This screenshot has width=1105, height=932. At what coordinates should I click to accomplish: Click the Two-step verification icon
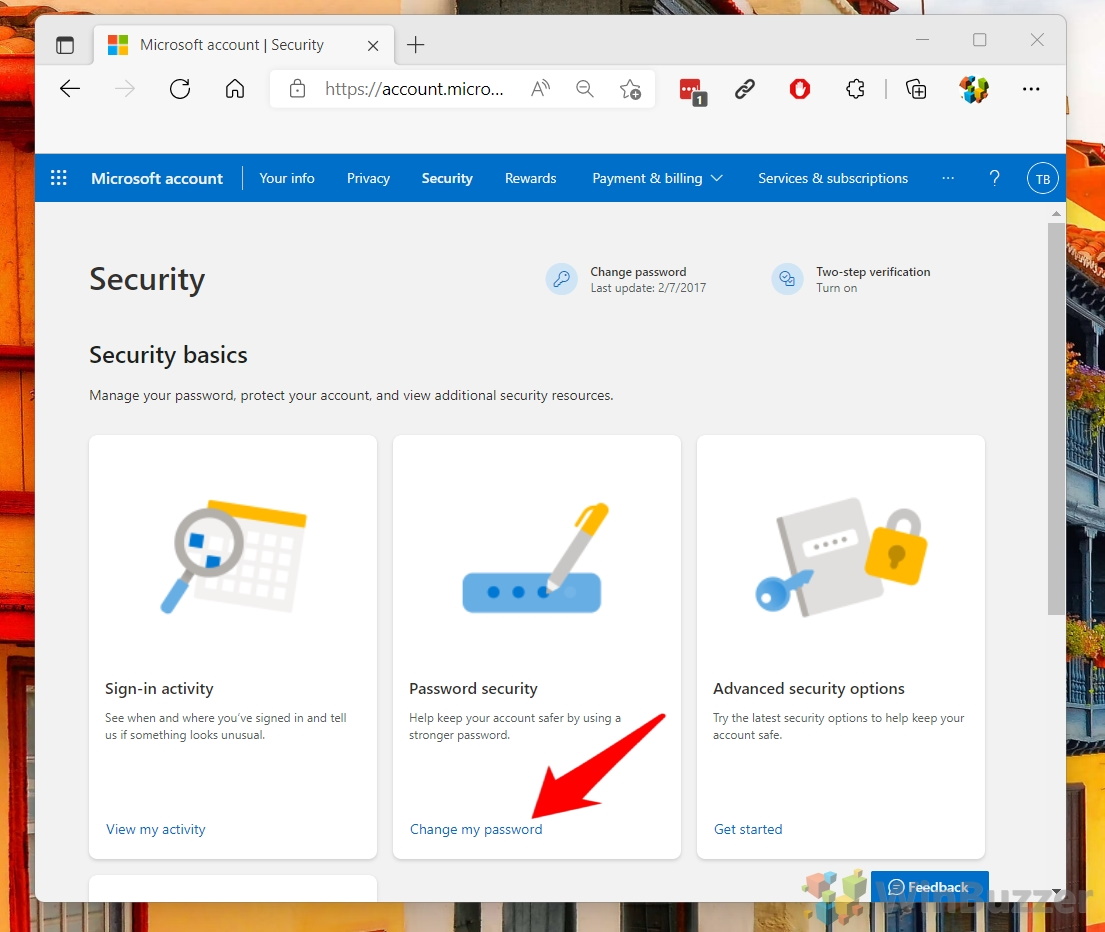(x=787, y=279)
